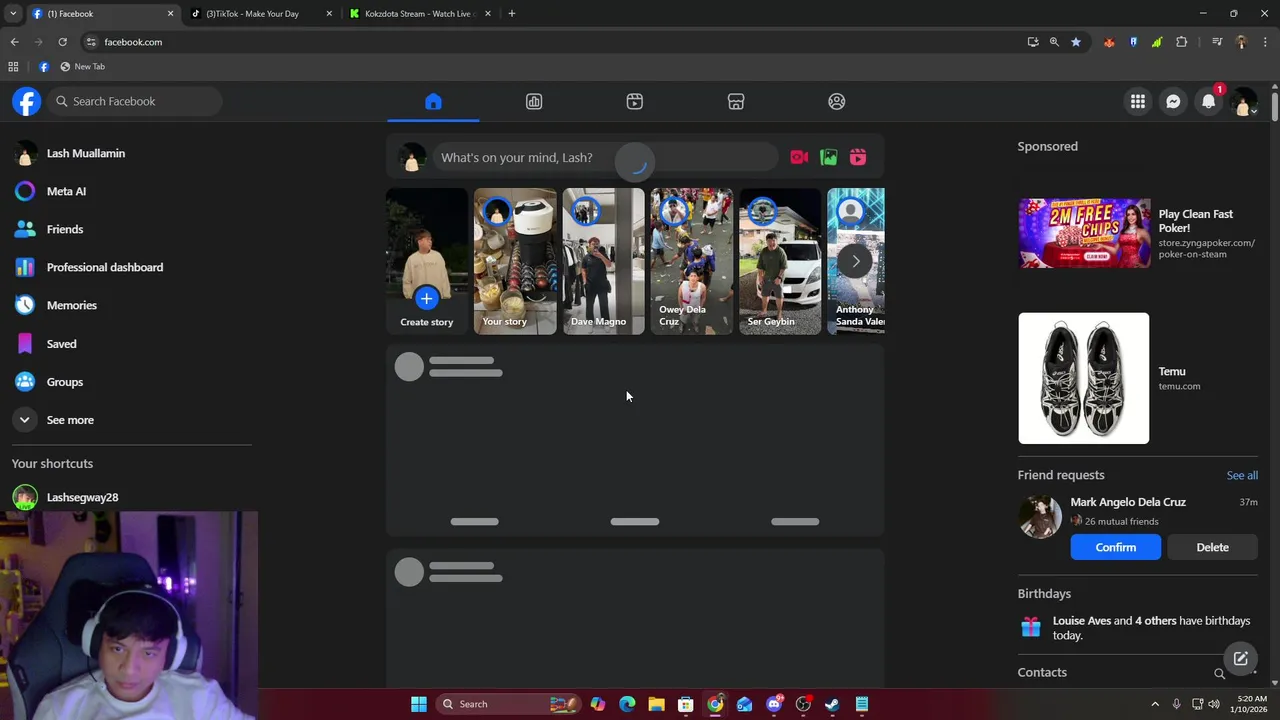Show hidden system tray icons
Image resolution: width=1280 pixels, height=720 pixels.
[1155, 704]
